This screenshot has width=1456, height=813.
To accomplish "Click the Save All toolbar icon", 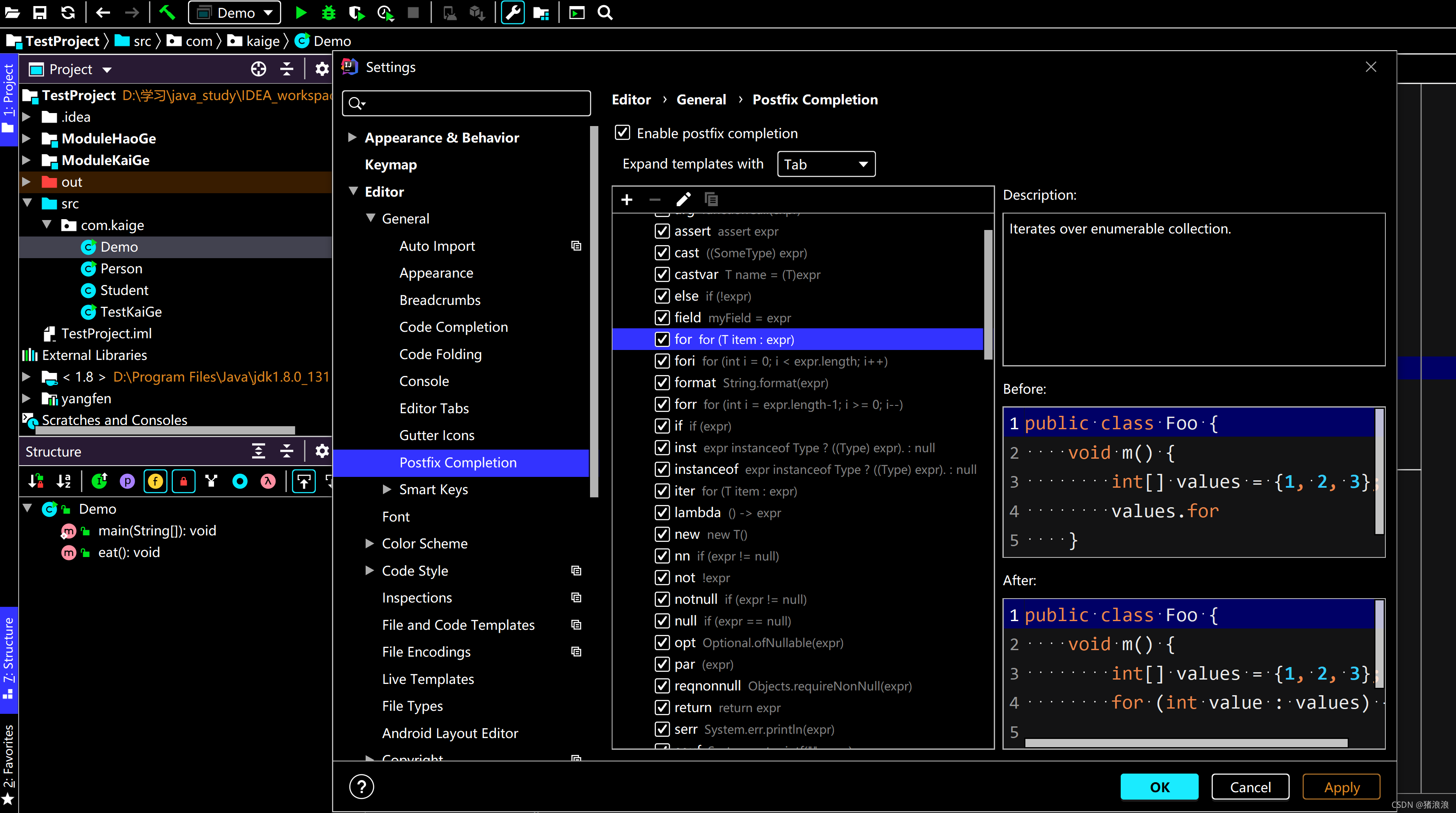I will pos(39,13).
